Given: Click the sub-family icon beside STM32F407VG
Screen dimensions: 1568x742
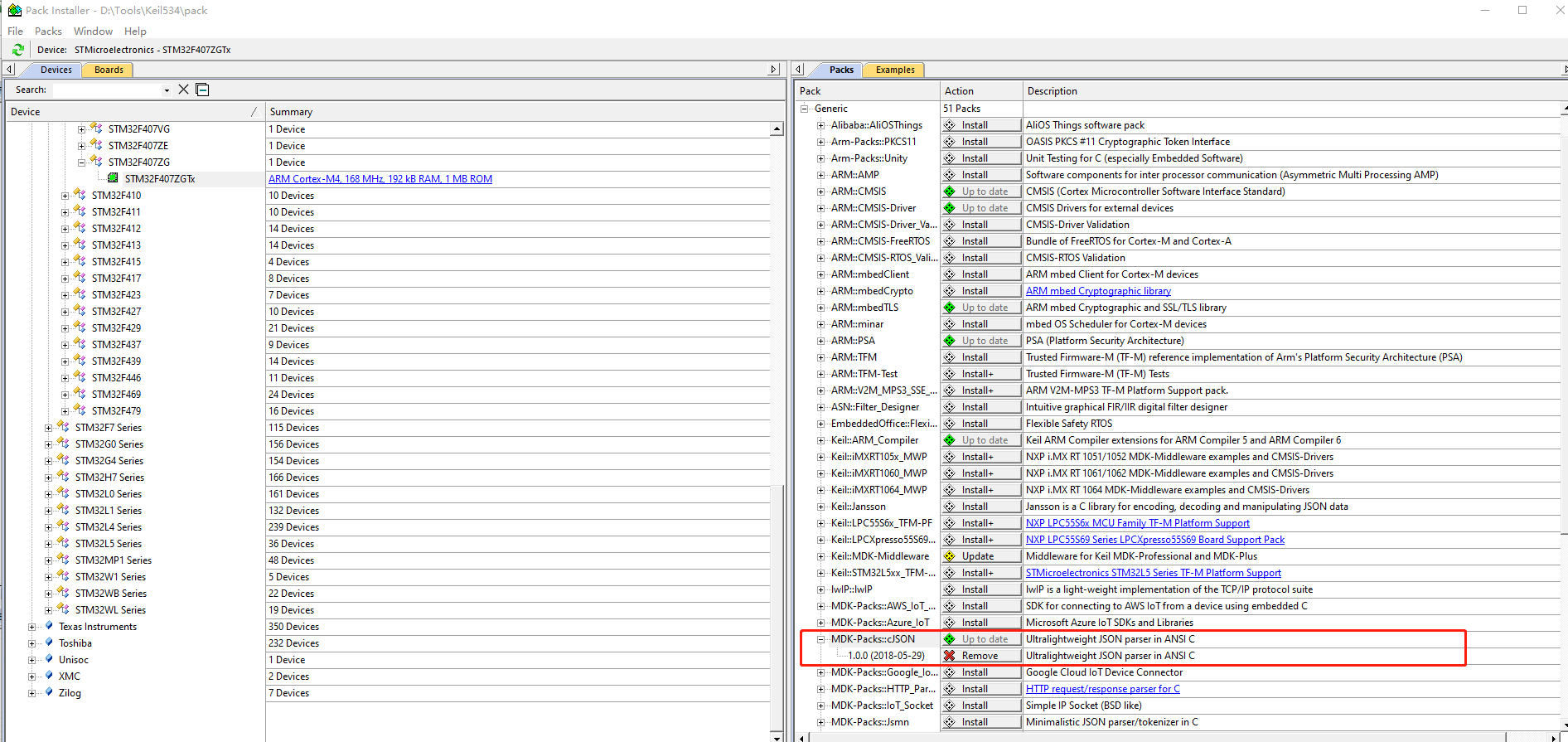Looking at the screenshot, I should click(x=96, y=129).
